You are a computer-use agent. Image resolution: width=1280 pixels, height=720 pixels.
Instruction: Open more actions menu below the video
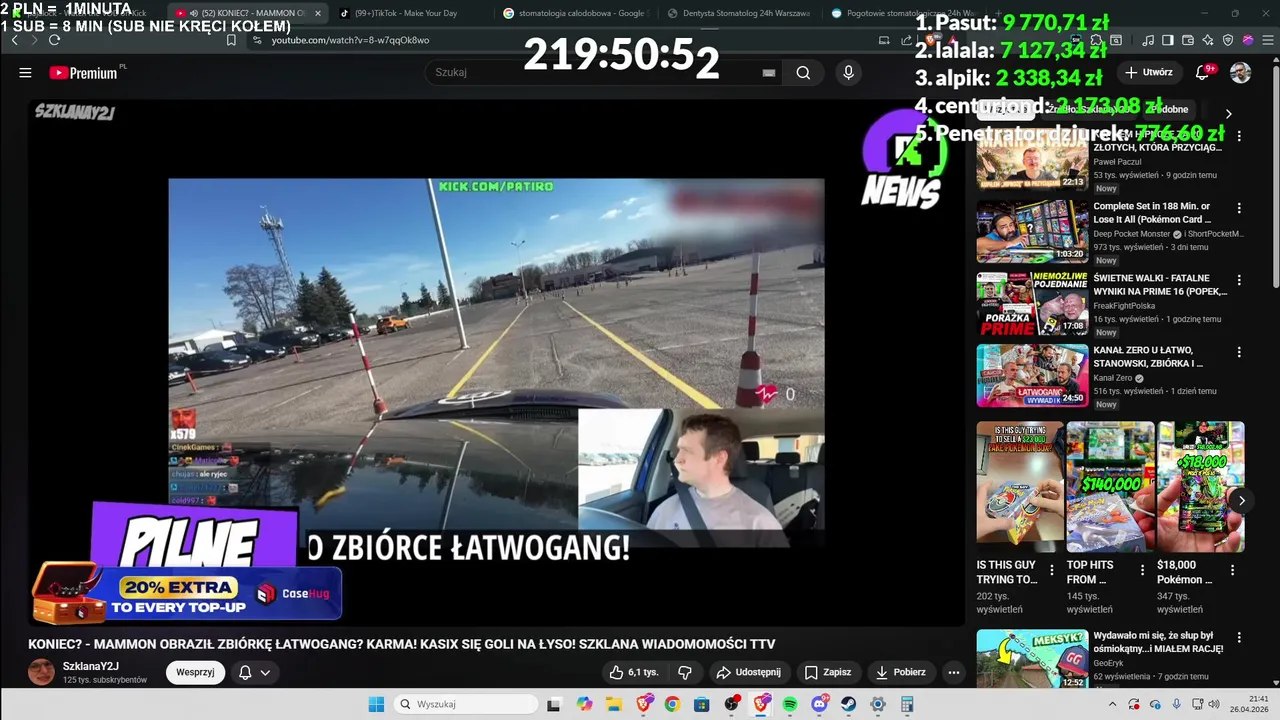tap(953, 672)
